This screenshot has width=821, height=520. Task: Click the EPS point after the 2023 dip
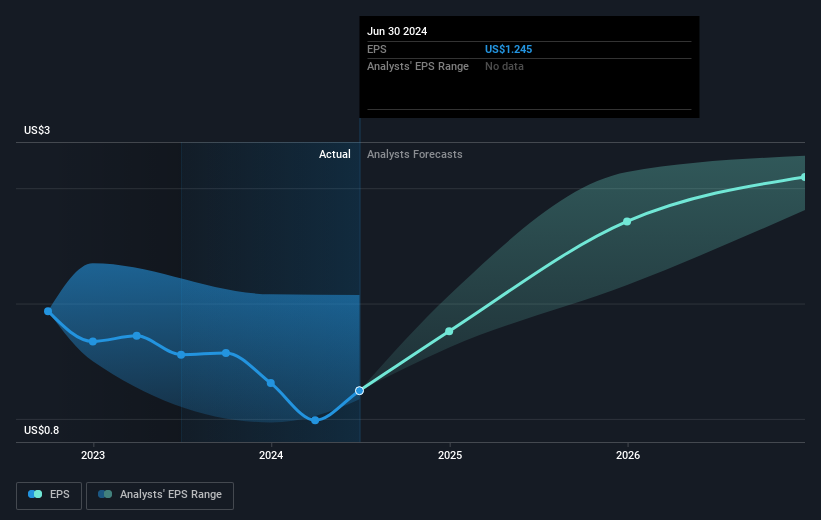coord(137,336)
